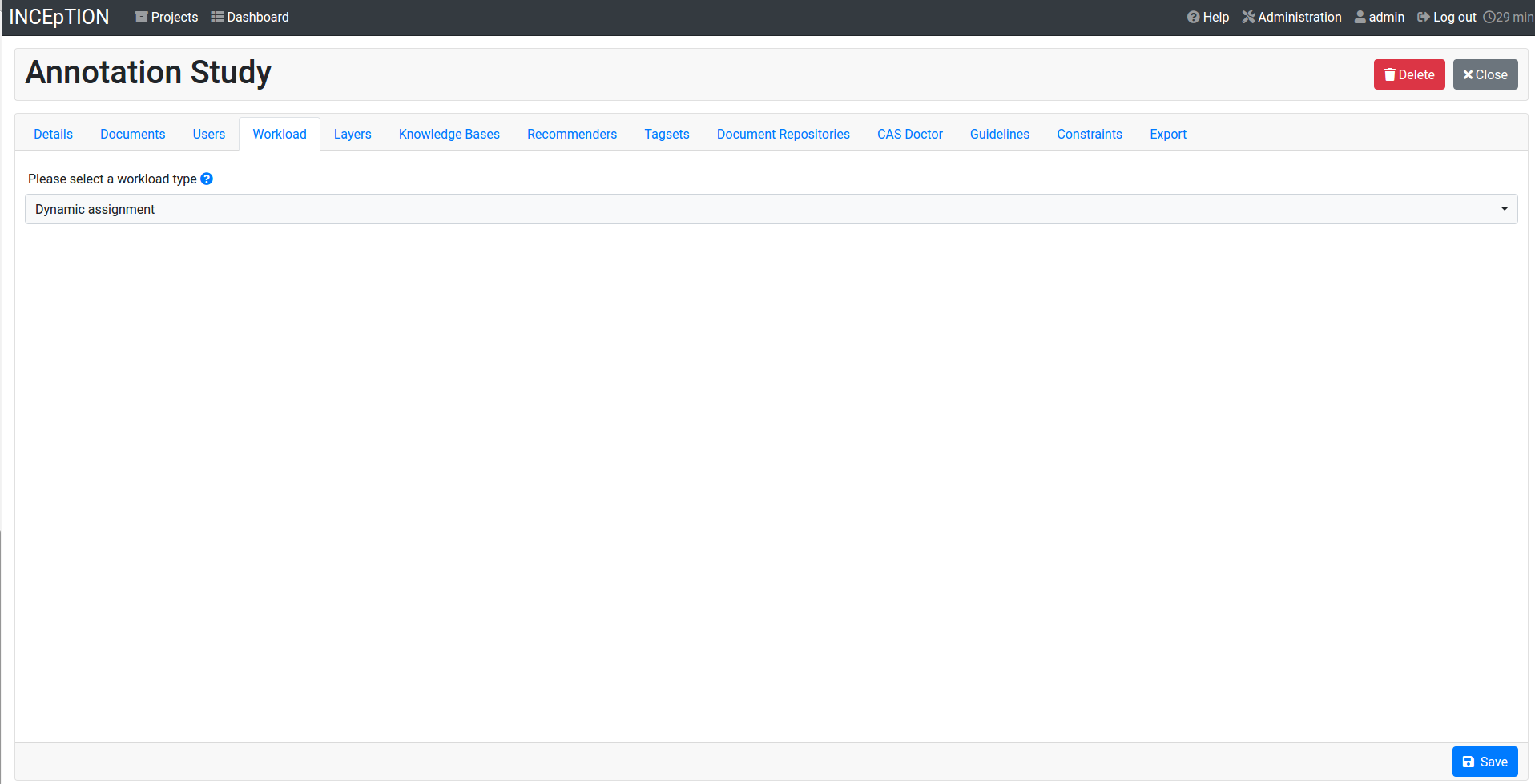Switch to the Knowledge Bases tab
1535x784 pixels.
click(x=449, y=134)
